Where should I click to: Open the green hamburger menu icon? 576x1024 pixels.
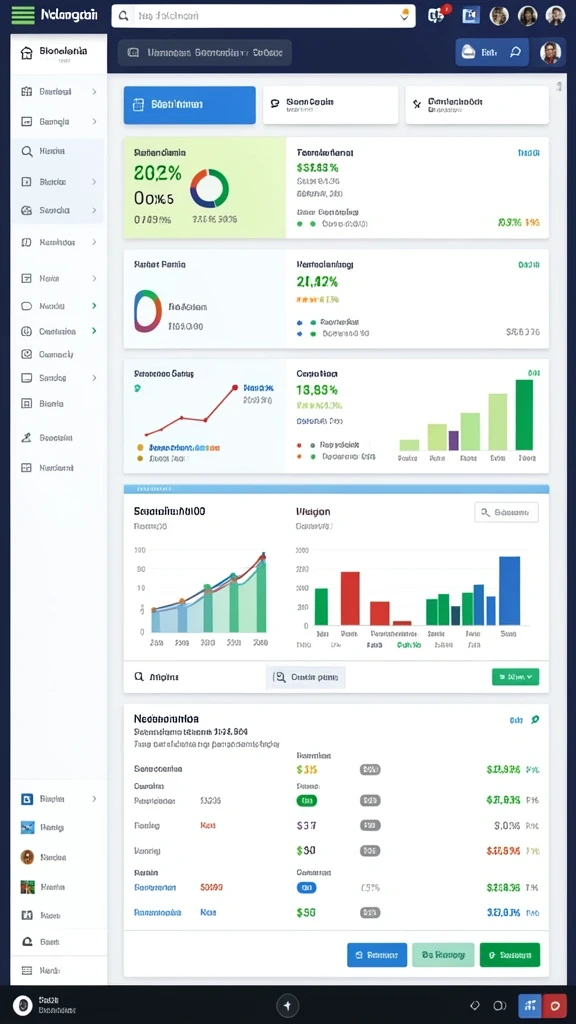point(23,15)
